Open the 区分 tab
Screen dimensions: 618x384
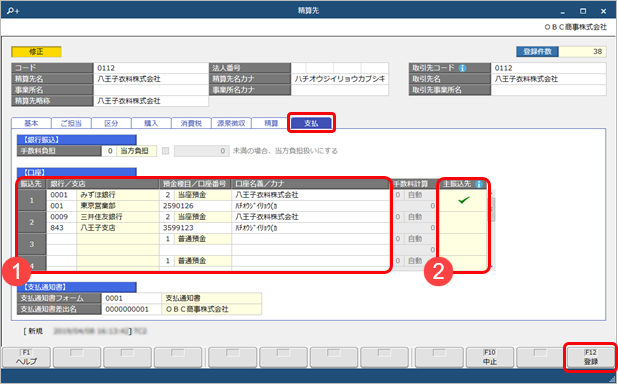click(x=111, y=123)
